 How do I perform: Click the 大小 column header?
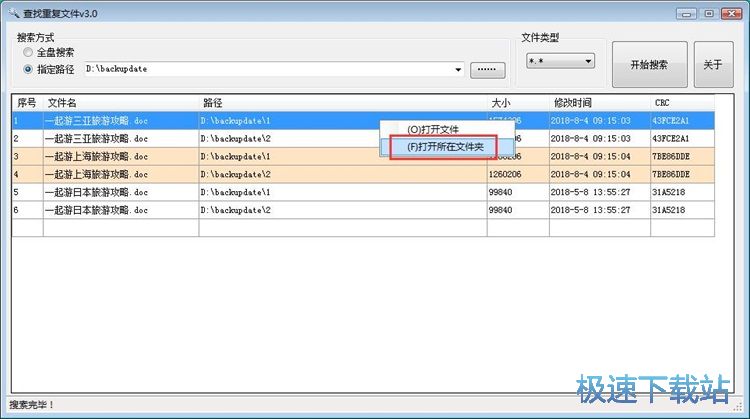518,103
